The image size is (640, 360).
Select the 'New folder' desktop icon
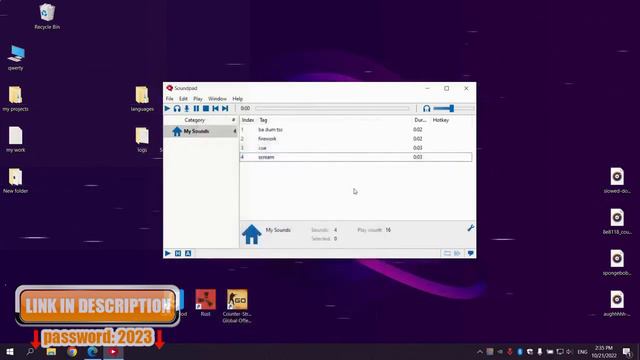(16, 180)
